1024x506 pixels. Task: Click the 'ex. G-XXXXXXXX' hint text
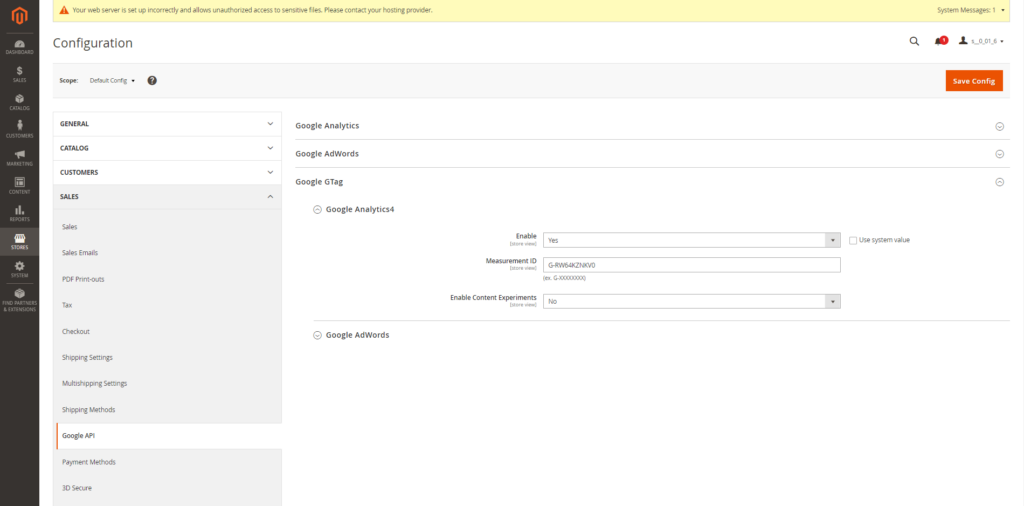pos(564,278)
